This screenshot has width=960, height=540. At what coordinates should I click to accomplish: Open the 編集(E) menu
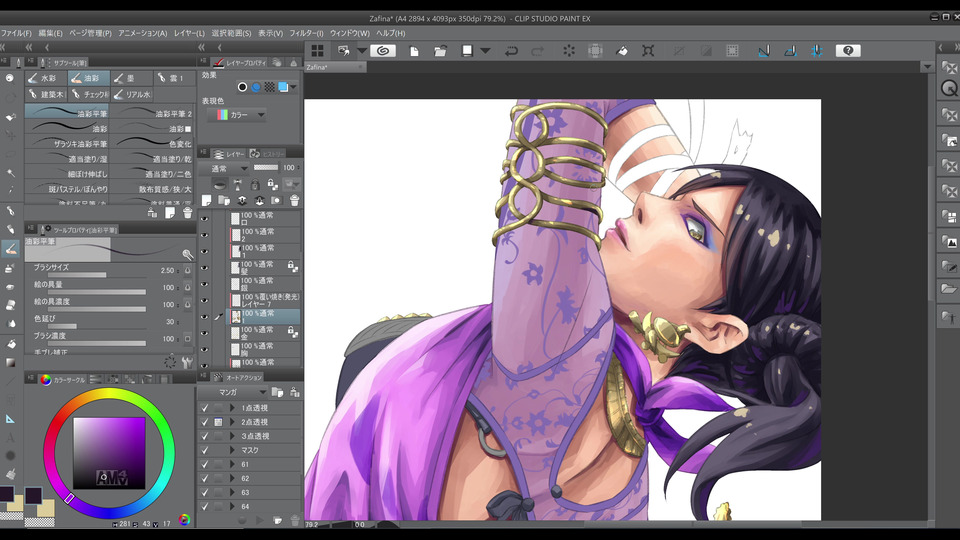(x=50, y=33)
